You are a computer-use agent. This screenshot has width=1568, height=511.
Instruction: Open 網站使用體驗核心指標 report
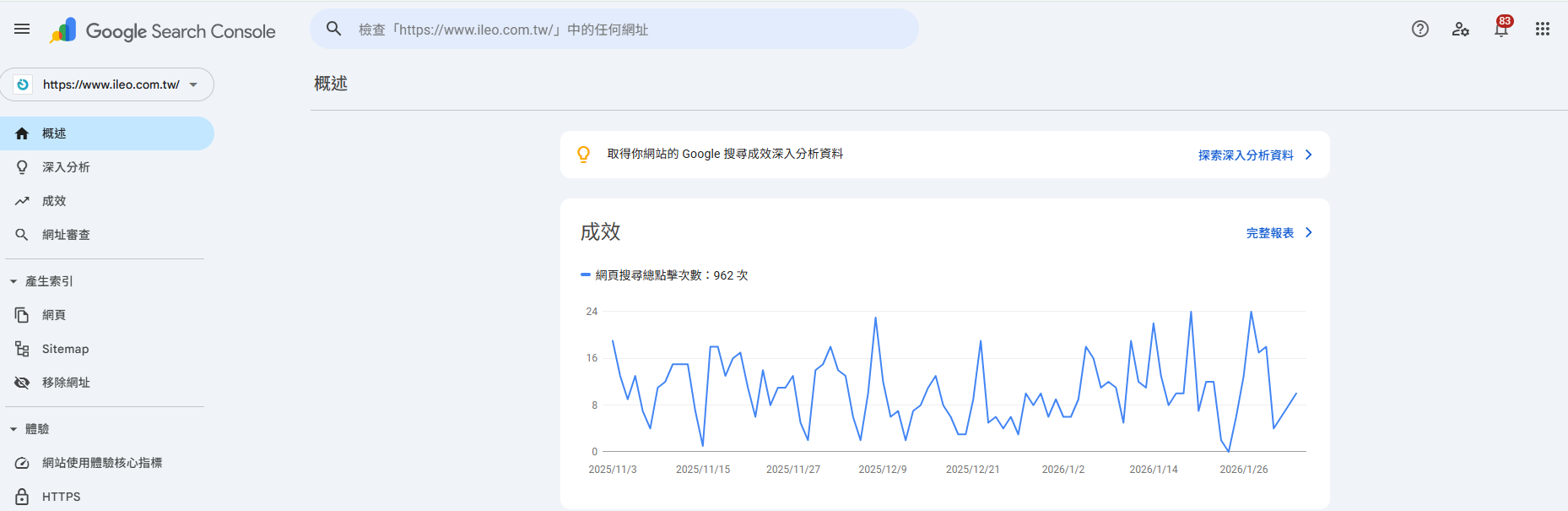tap(107, 463)
